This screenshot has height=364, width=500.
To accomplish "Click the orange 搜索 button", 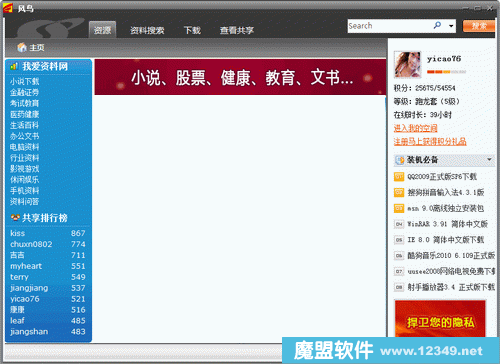I will 479,26.
